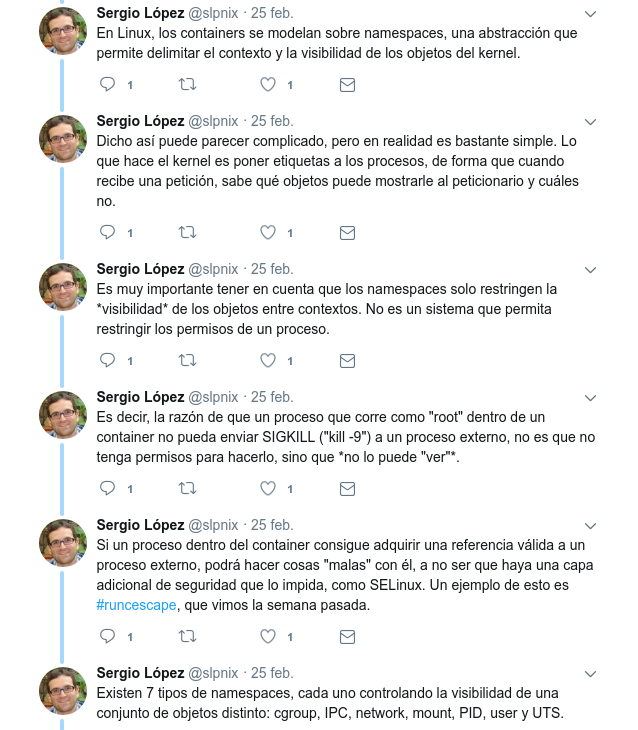Open the options chevron on the 7 namespaces tweet
The width and height of the screenshot is (638, 730).
click(x=590, y=673)
